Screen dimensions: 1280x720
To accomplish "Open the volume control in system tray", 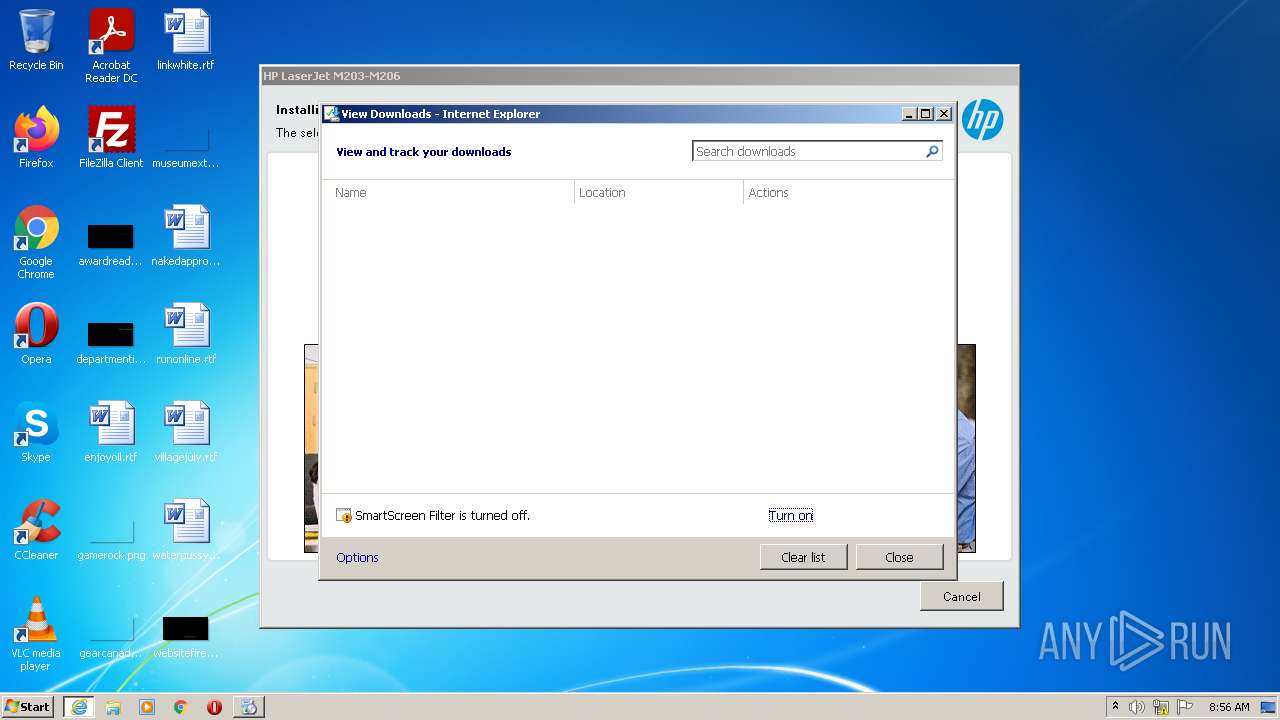I will point(1137,707).
